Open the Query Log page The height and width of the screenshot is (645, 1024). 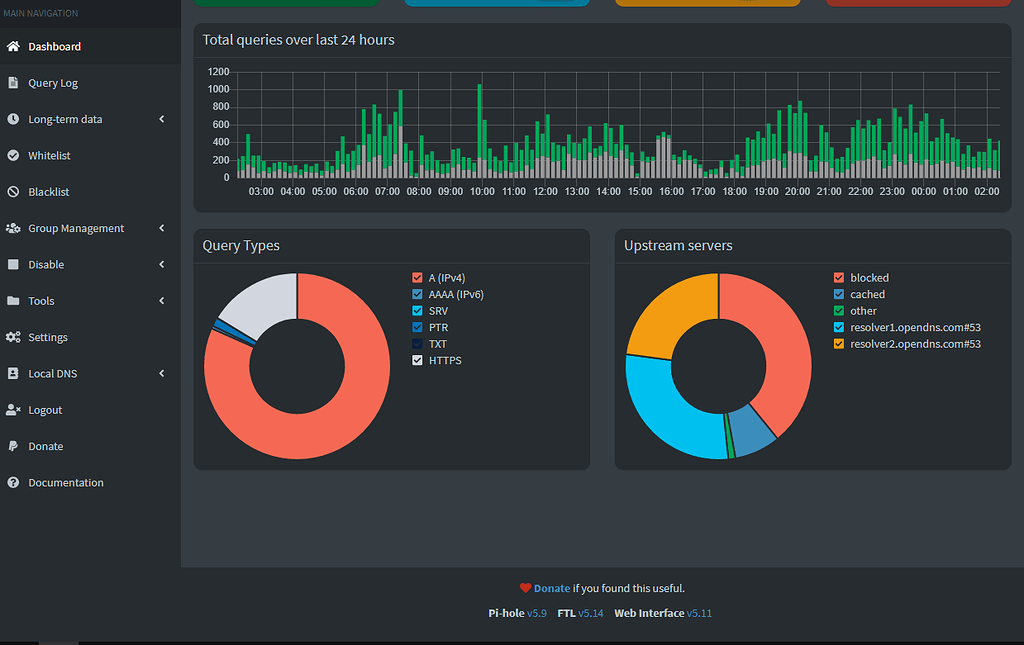[90, 83]
